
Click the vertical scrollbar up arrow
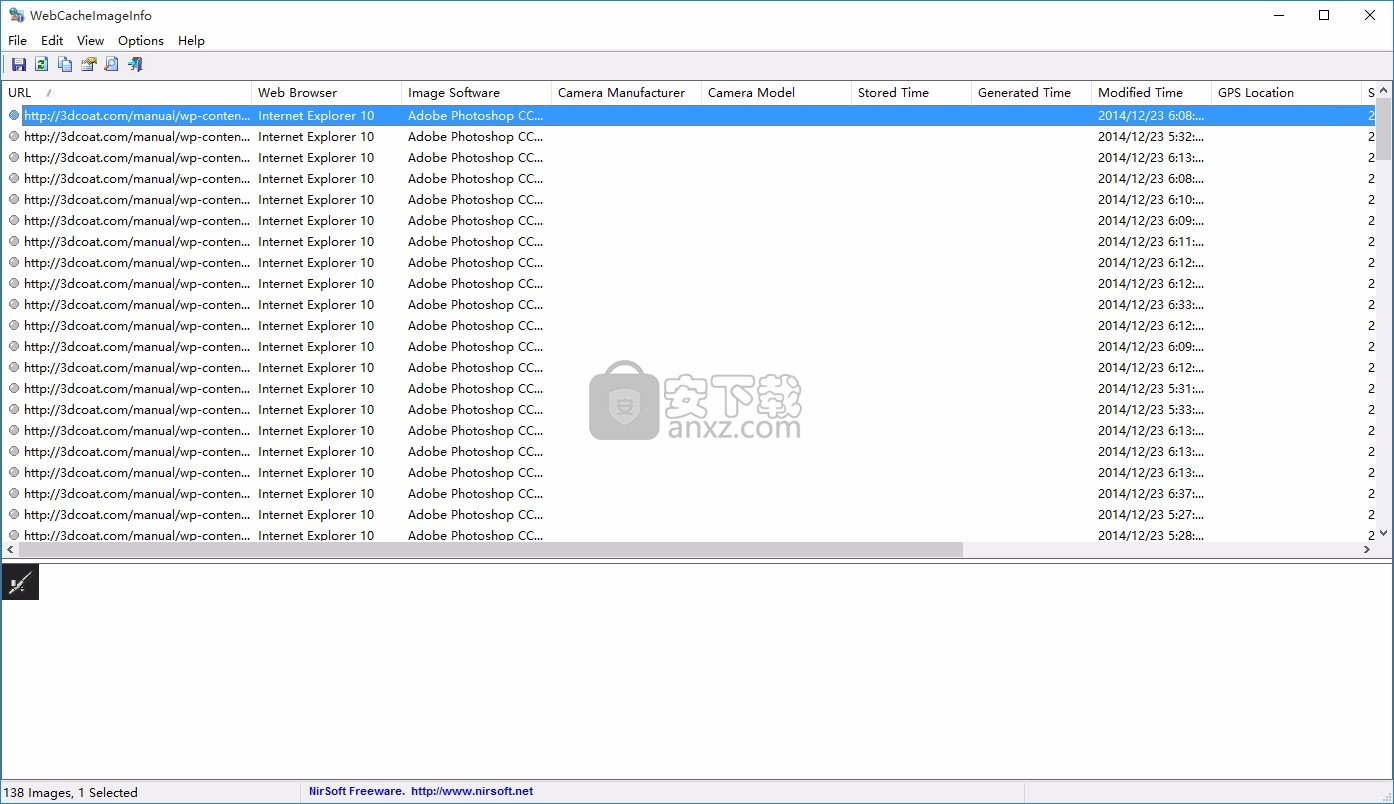pyautogui.click(x=1384, y=90)
